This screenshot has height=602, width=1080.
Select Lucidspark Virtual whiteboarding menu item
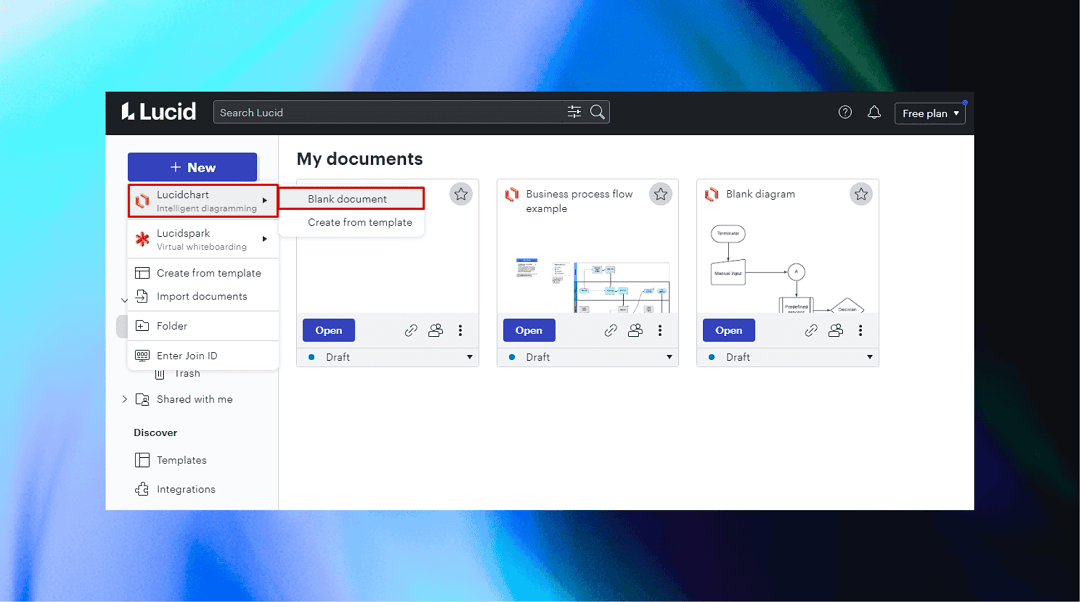pos(203,239)
